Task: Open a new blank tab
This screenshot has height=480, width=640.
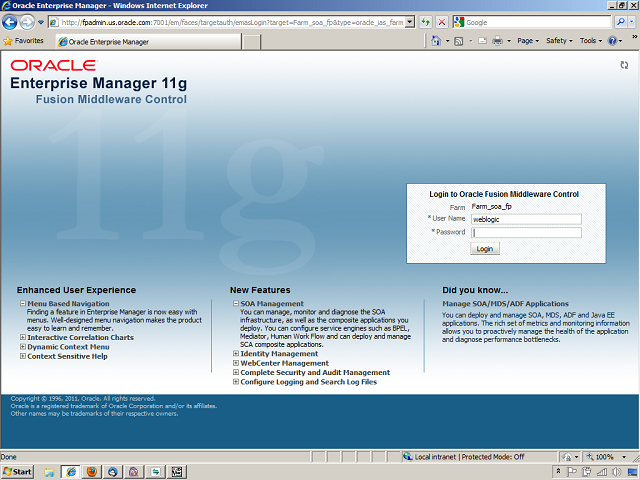Action: (x=251, y=42)
